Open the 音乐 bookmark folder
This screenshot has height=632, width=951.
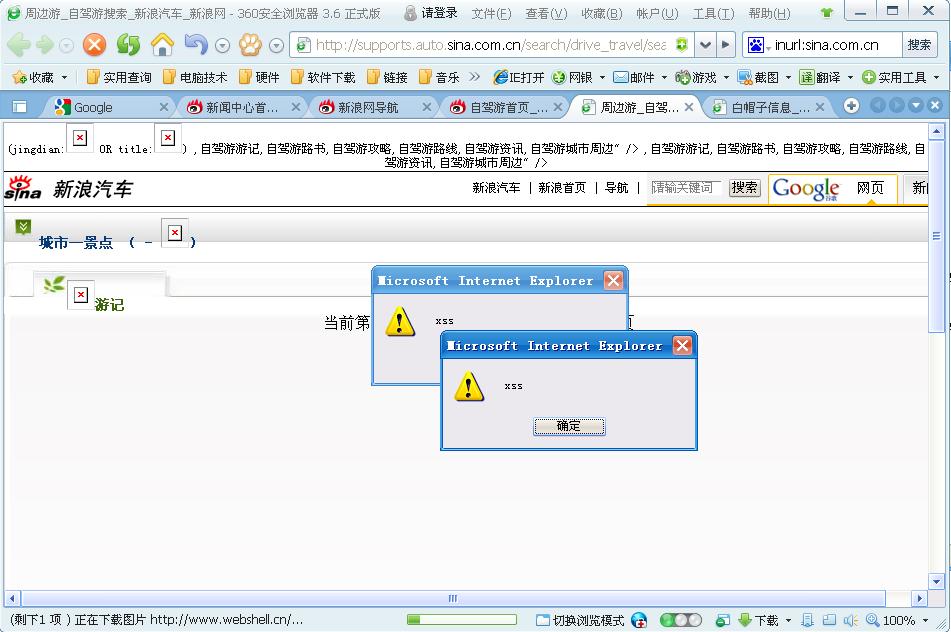coord(440,77)
